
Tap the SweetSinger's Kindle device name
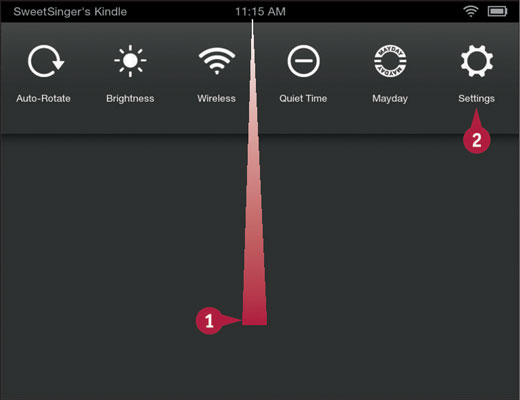click(70, 12)
